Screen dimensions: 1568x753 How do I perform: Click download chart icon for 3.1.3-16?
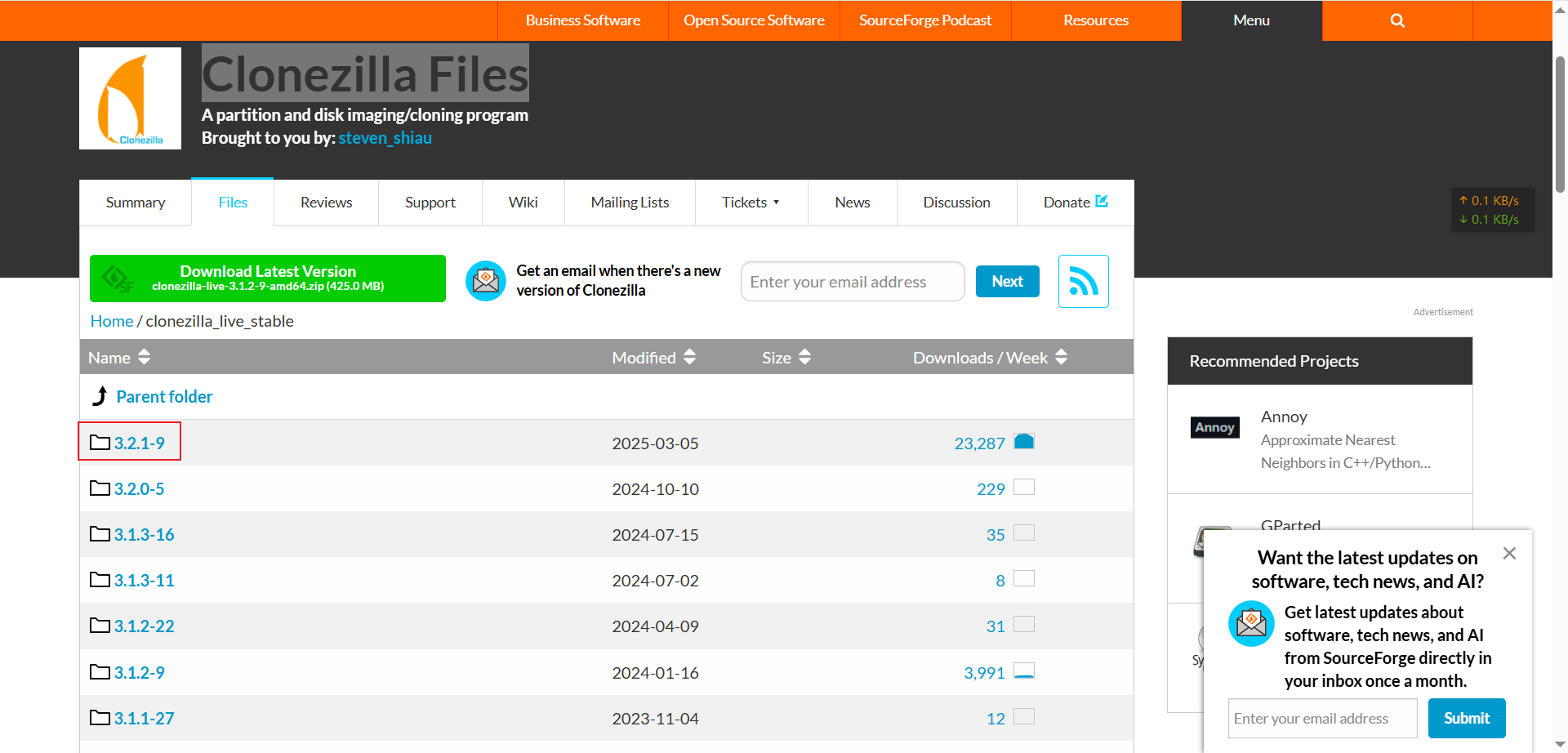(x=1024, y=532)
